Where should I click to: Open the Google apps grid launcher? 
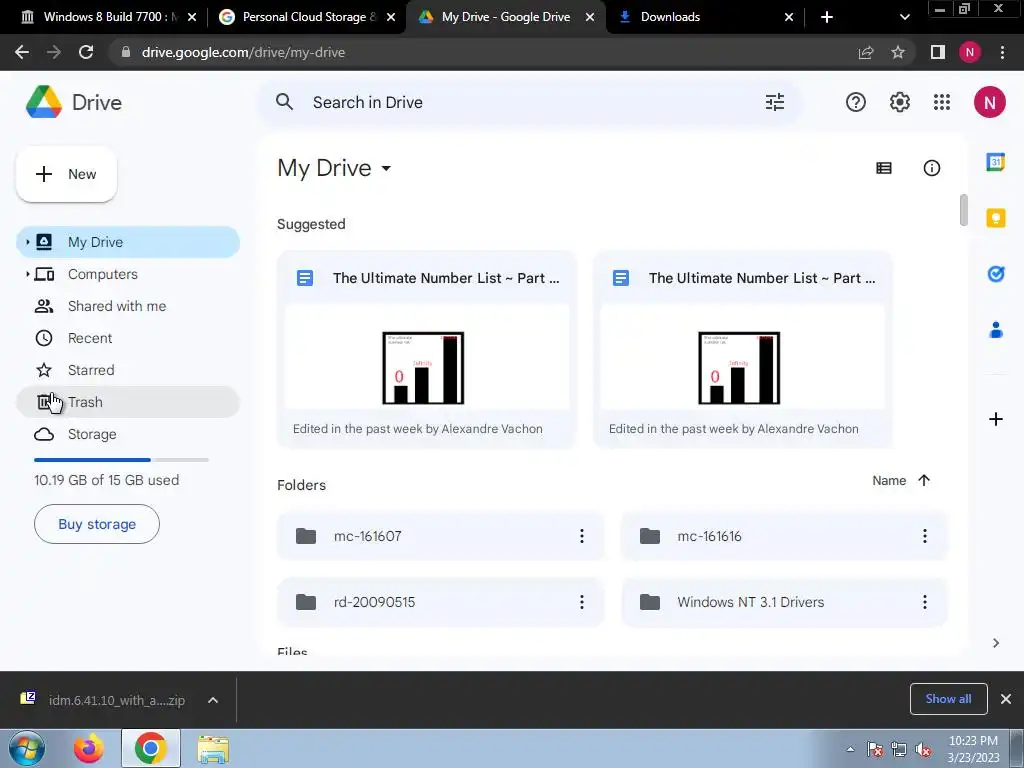pos(942,102)
